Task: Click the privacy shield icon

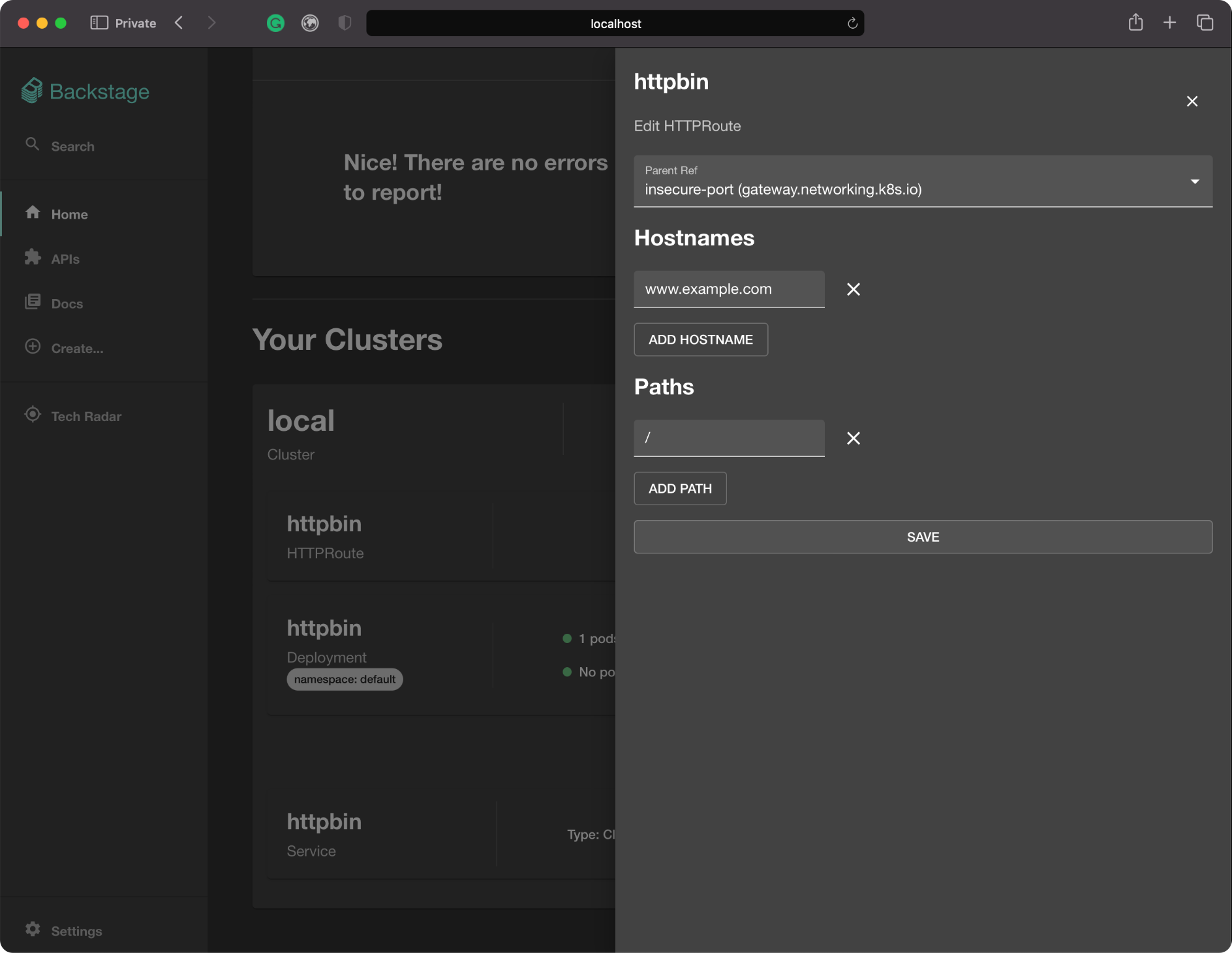Action: (x=345, y=23)
